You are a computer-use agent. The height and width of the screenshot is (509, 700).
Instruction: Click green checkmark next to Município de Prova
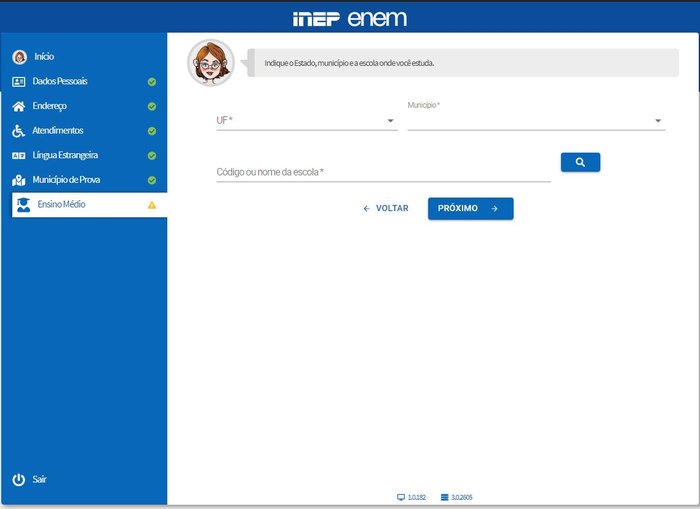tap(152, 180)
